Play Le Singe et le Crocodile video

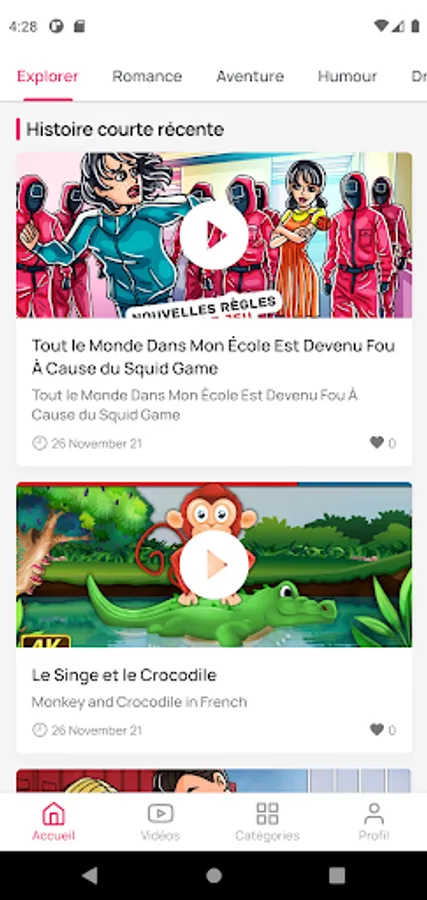[214, 564]
